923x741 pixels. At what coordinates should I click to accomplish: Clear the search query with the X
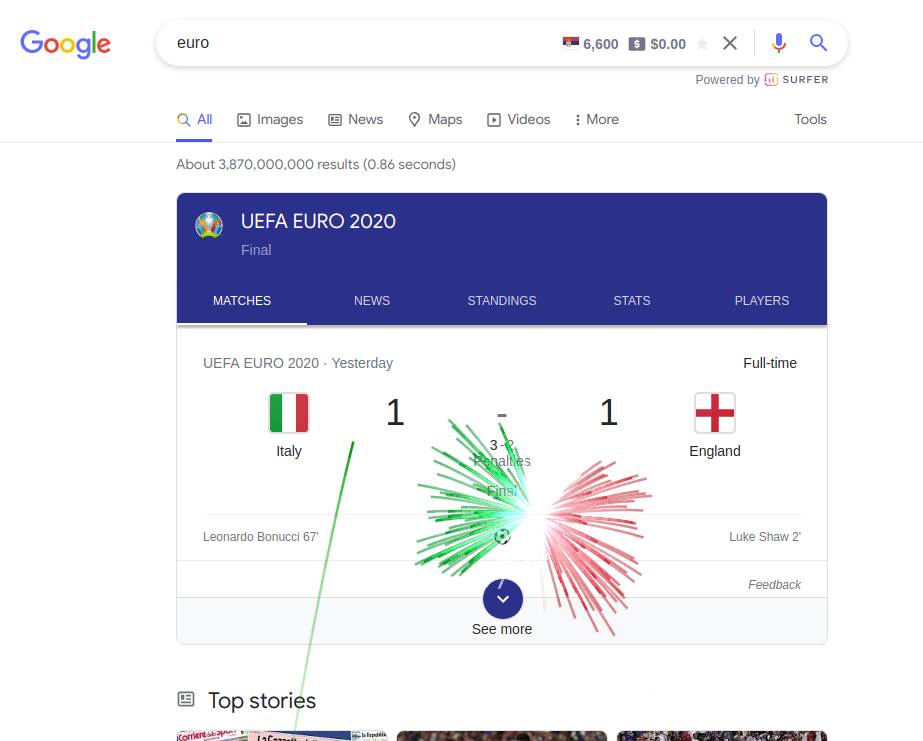730,43
